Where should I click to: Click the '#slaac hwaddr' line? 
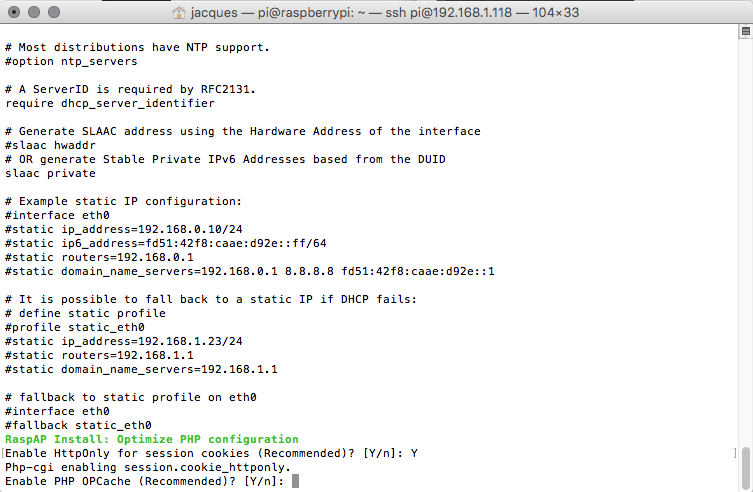pyautogui.click(x=50, y=145)
